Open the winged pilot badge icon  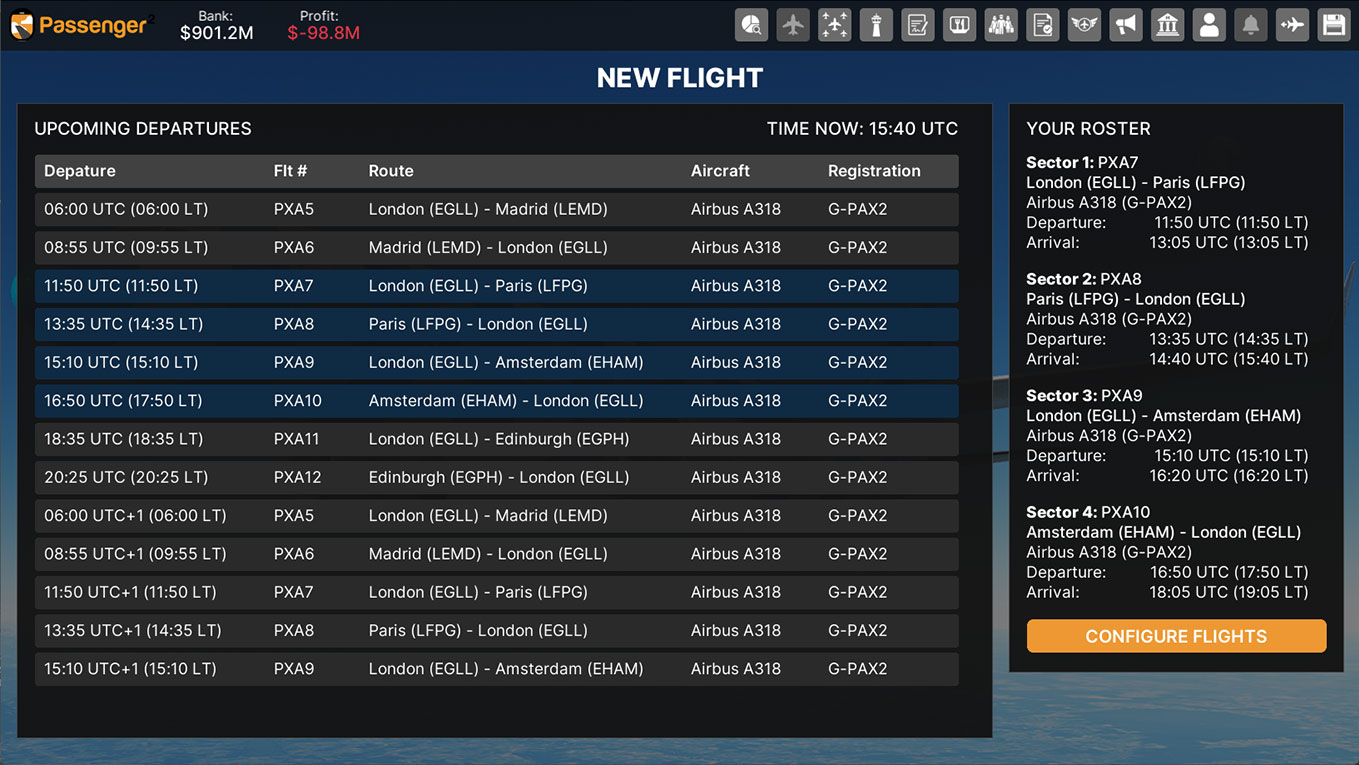click(1084, 25)
